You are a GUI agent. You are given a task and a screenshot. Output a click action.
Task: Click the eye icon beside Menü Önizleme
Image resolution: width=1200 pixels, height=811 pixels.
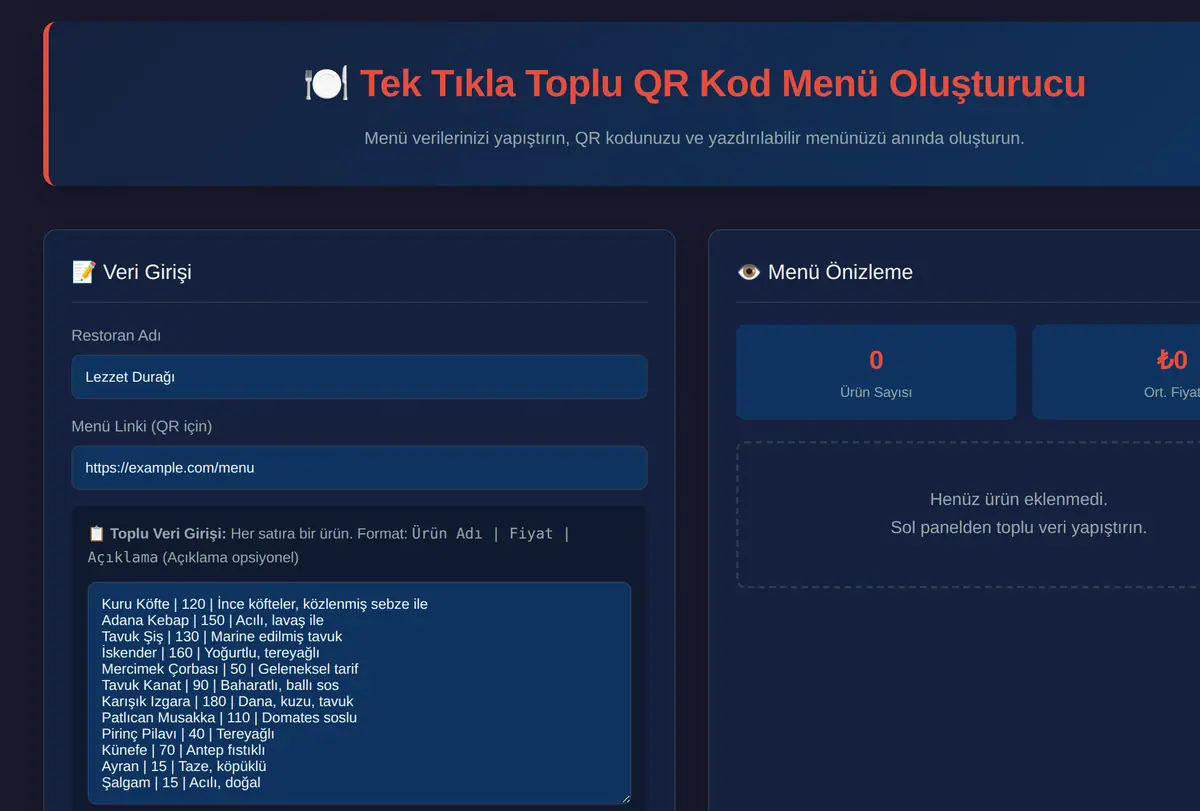tap(748, 272)
